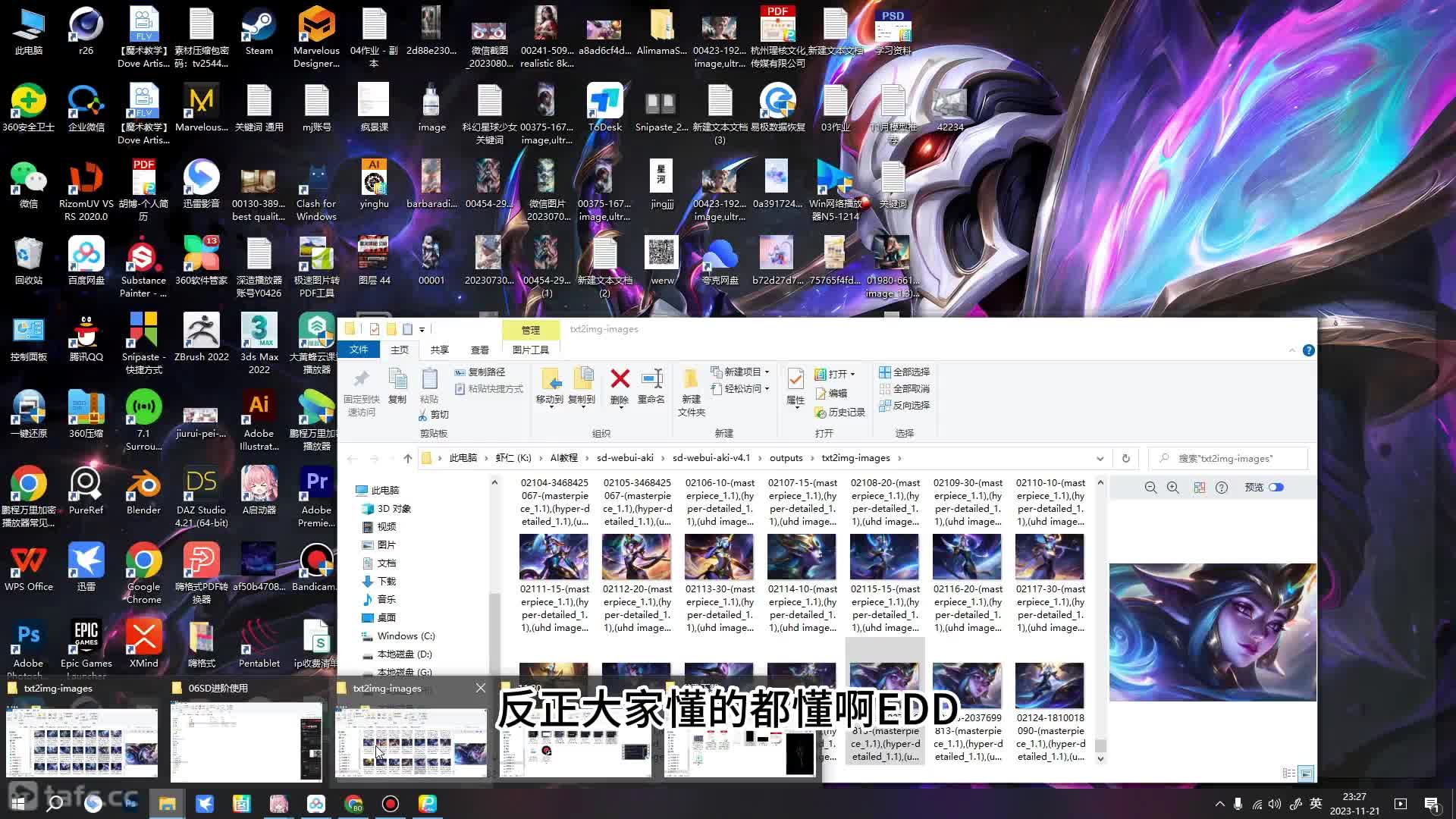This screenshot has height=819, width=1456.
Task: Click Select None (全部取消)
Action: [905, 389]
